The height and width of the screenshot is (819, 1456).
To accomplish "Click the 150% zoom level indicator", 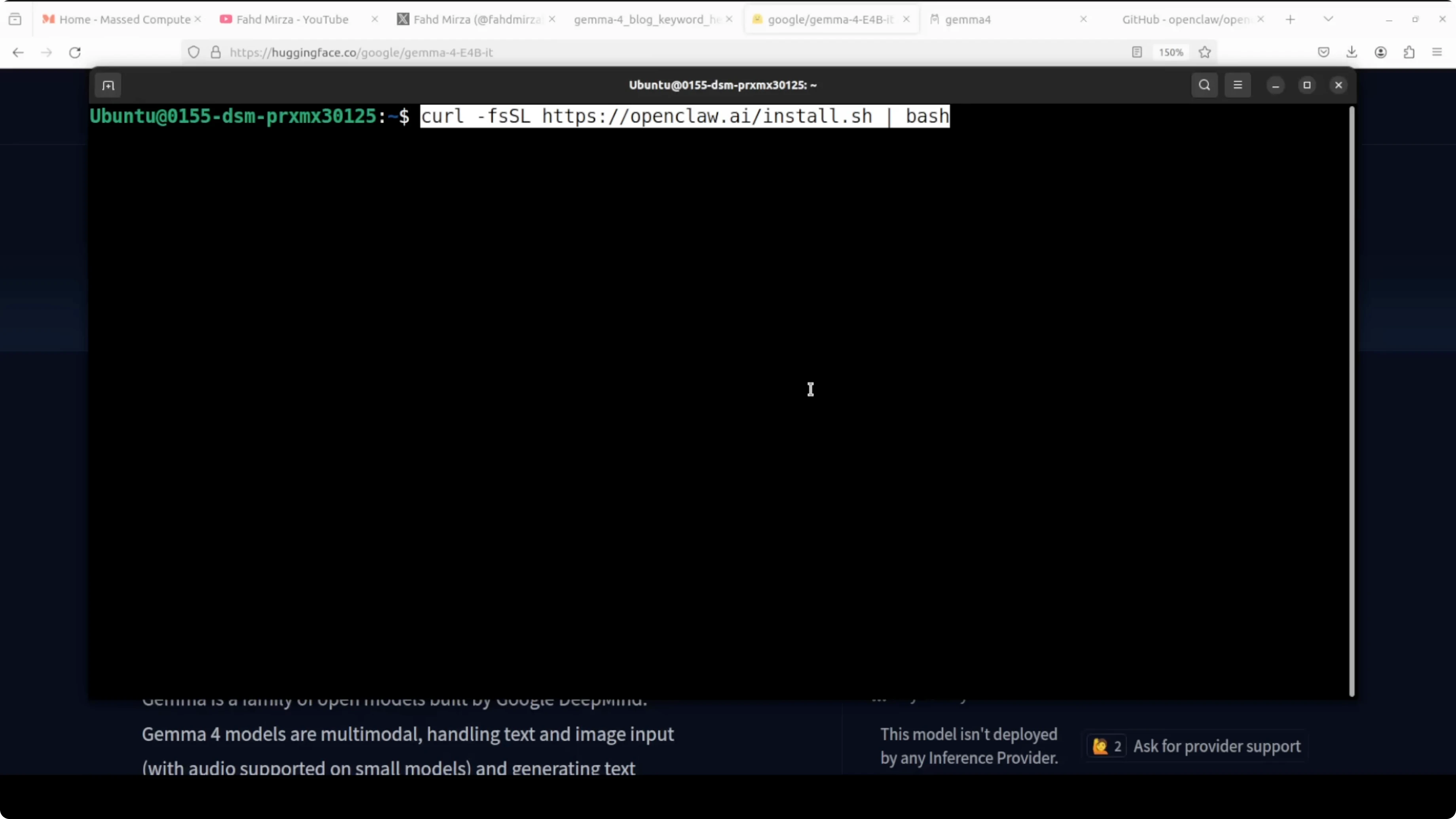I will coord(1170,53).
